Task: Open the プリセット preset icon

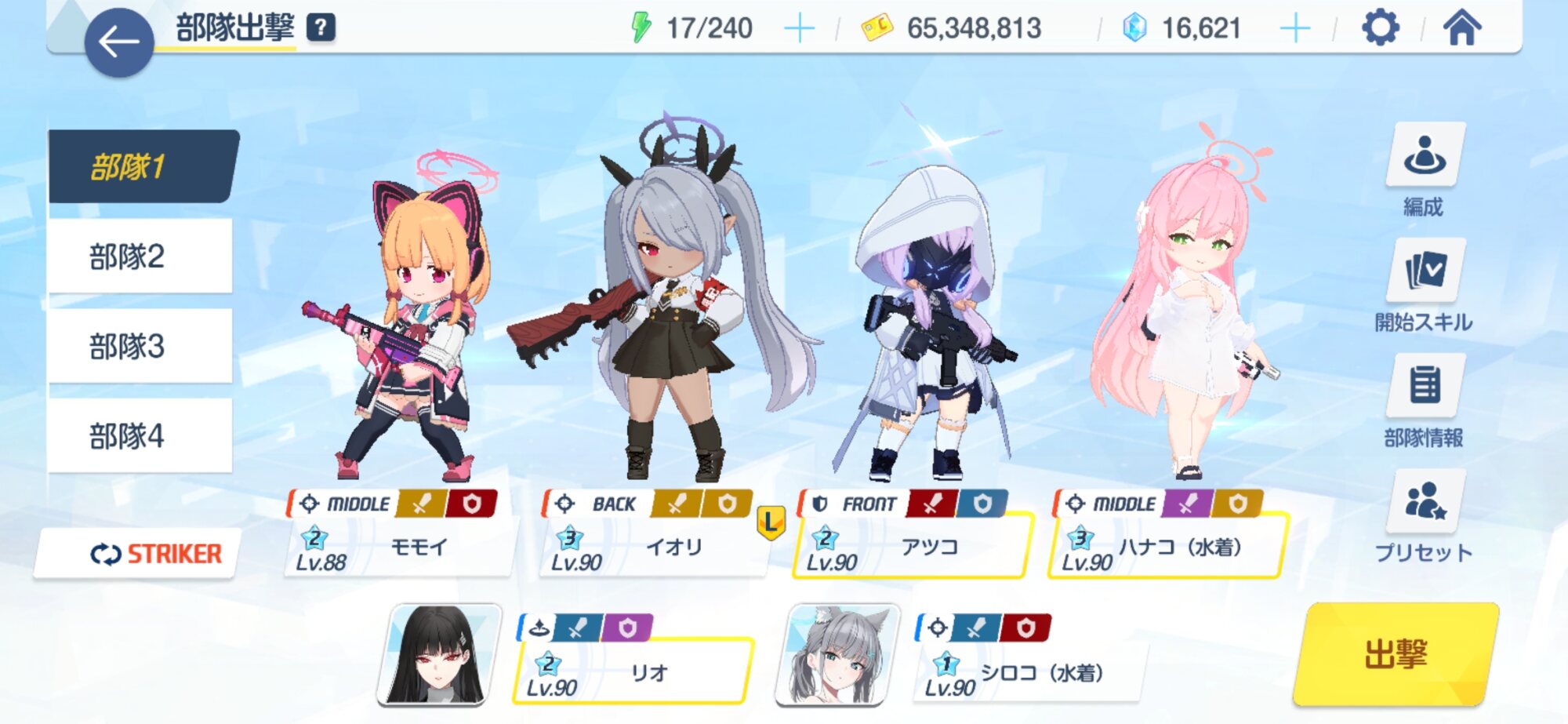Action: point(1425,501)
